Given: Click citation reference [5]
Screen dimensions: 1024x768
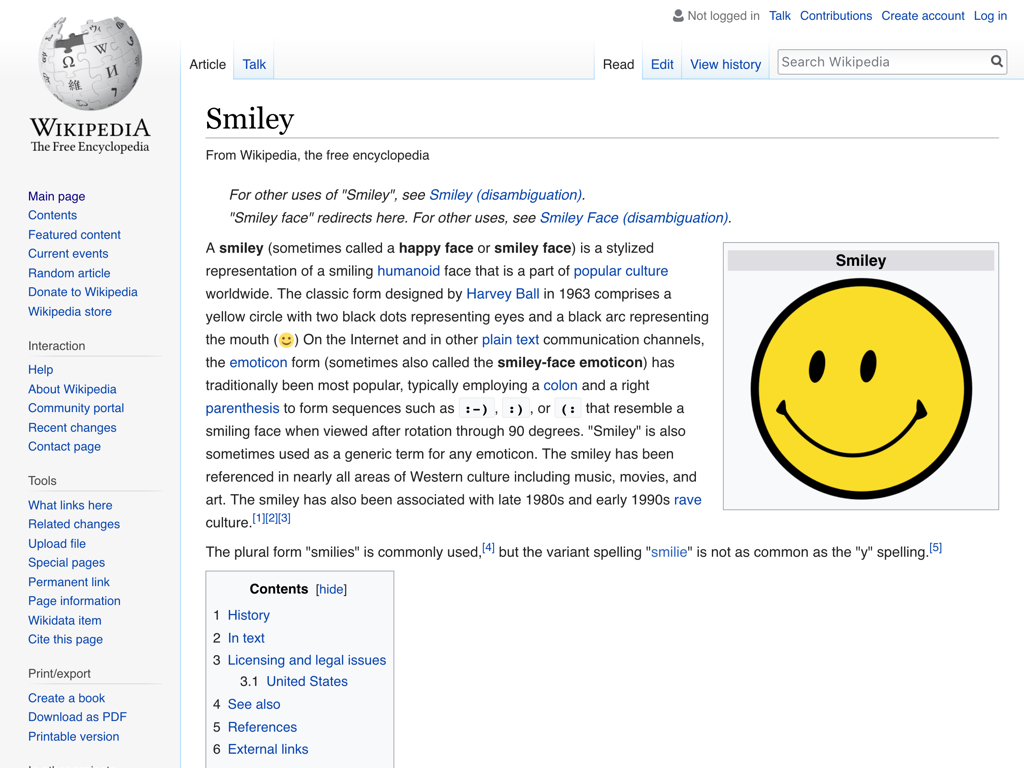Looking at the screenshot, I should (x=935, y=547).
